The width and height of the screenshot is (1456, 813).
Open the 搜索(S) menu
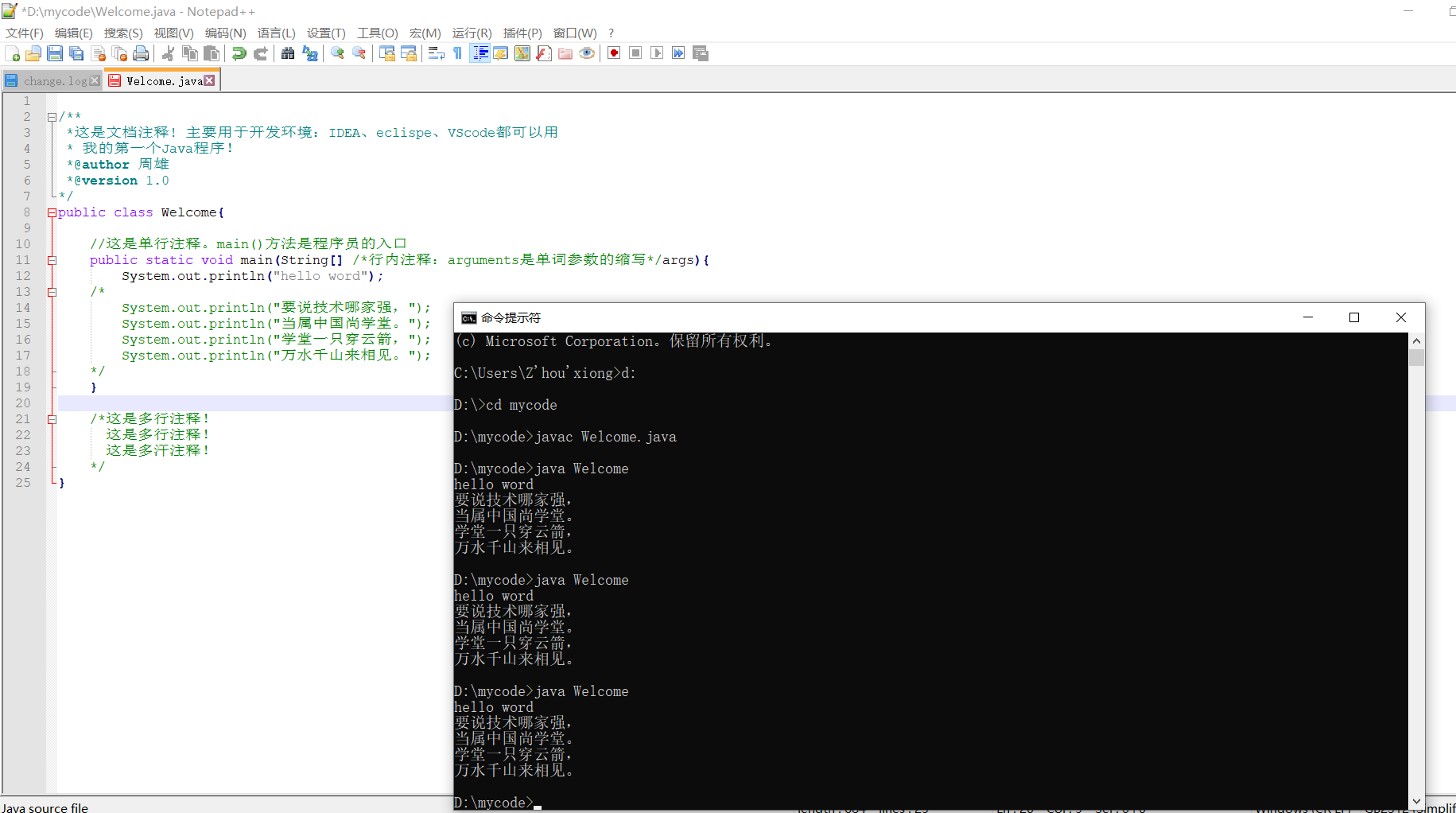(x=123, y=33)
